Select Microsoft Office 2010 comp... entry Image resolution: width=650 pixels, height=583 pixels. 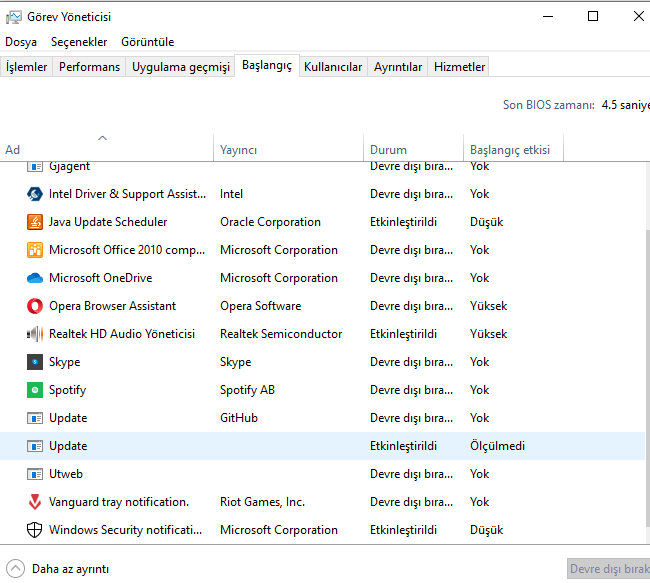[127, 250]
